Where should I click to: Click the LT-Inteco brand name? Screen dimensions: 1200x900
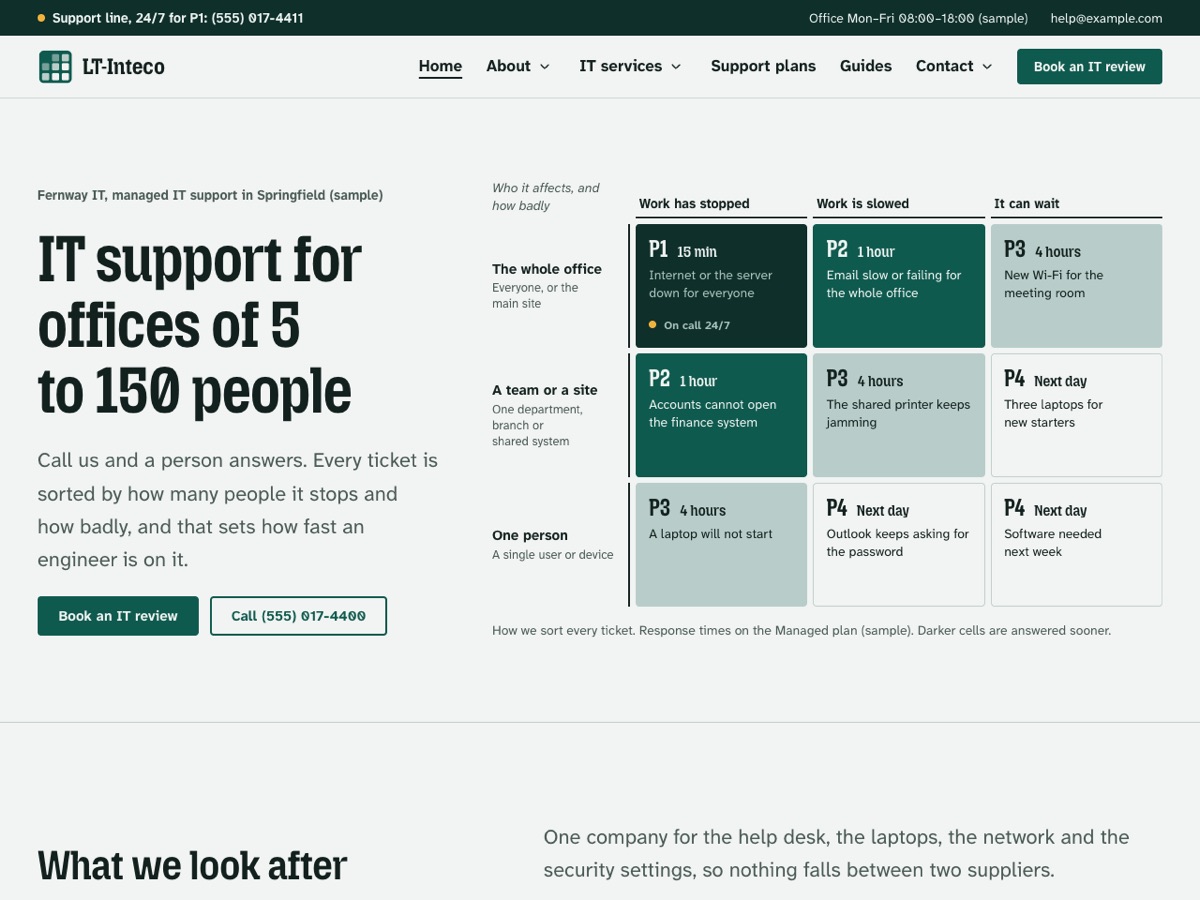pyautogui.click(x=124, y=67)
